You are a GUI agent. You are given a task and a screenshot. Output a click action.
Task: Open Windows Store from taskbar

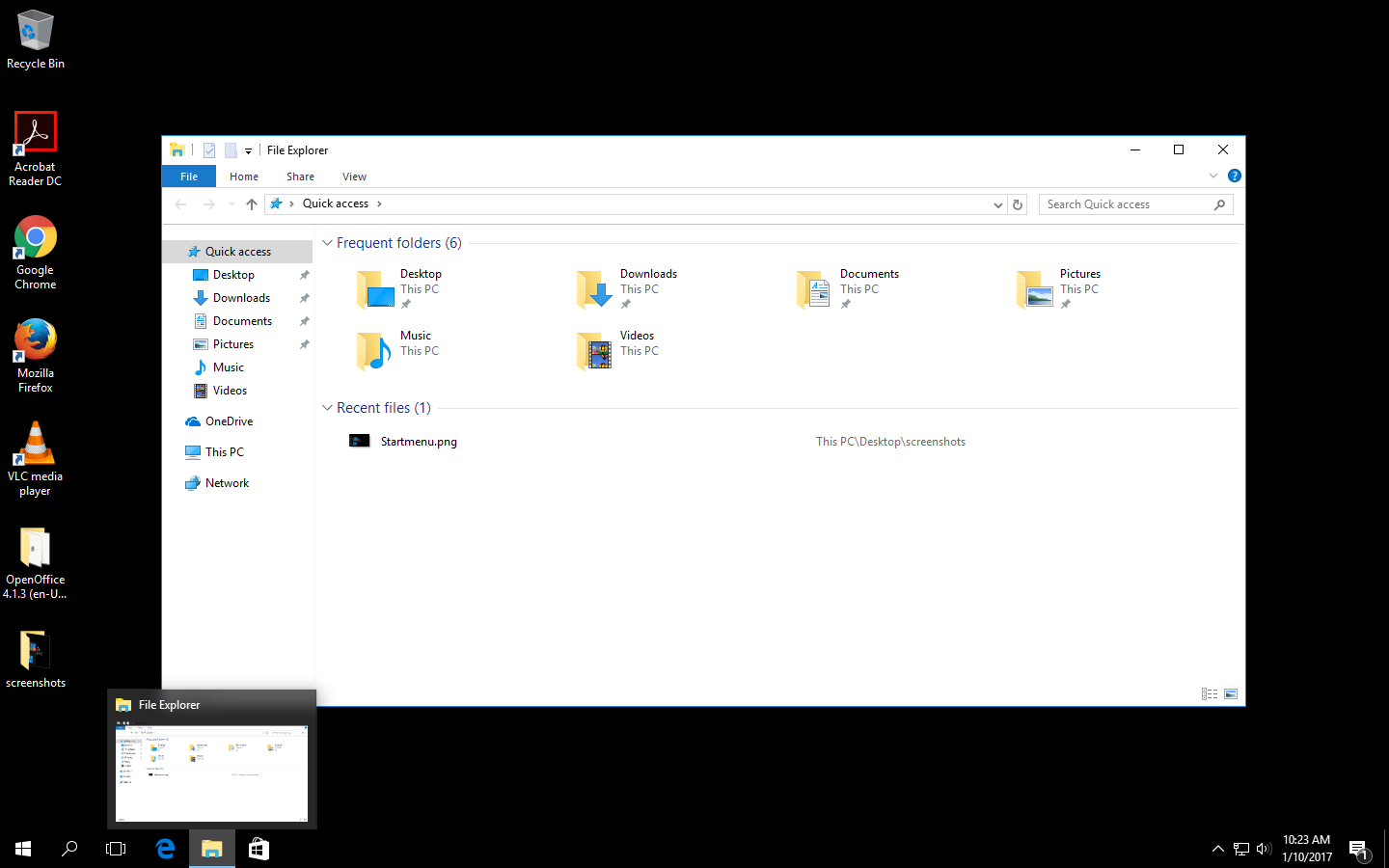259,849
